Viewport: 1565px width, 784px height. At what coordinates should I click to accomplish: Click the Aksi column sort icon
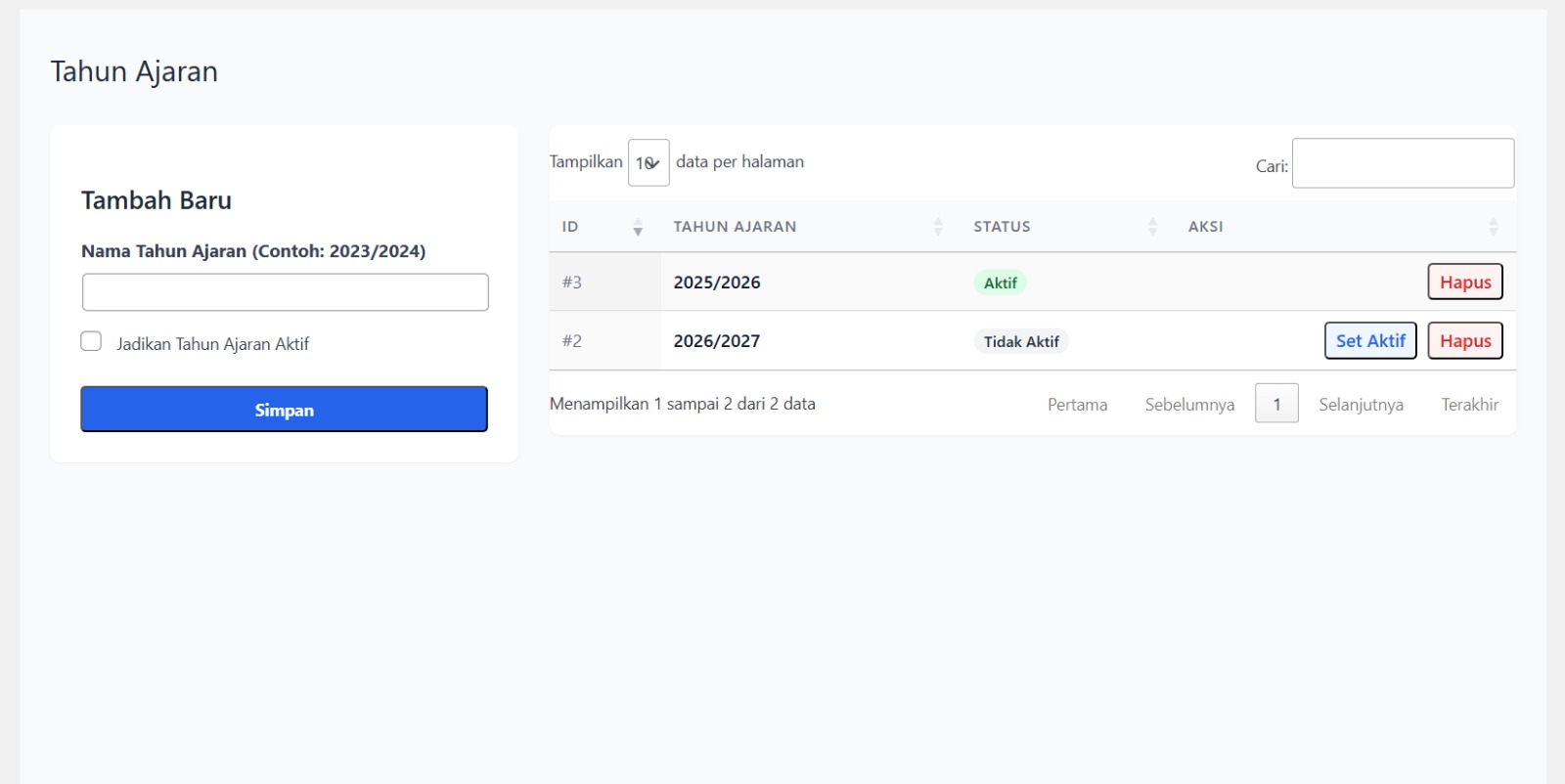1493,227
